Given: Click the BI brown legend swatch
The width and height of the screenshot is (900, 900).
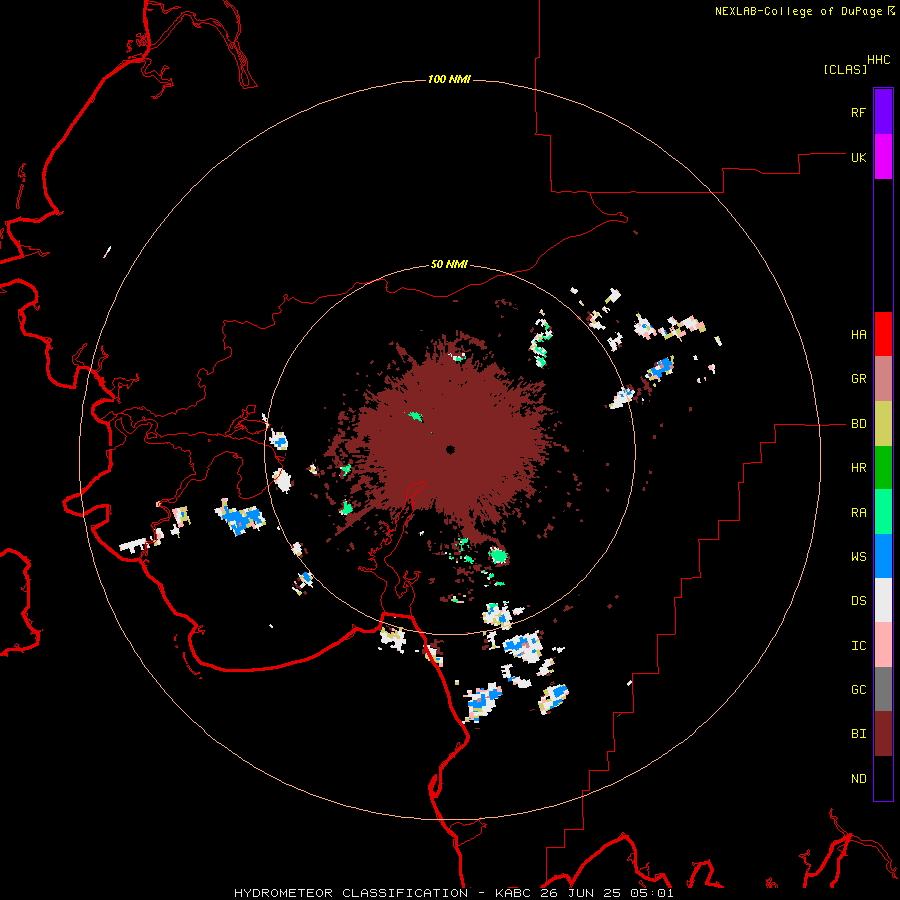Looking at the screenshot, I should pos(883,734).
